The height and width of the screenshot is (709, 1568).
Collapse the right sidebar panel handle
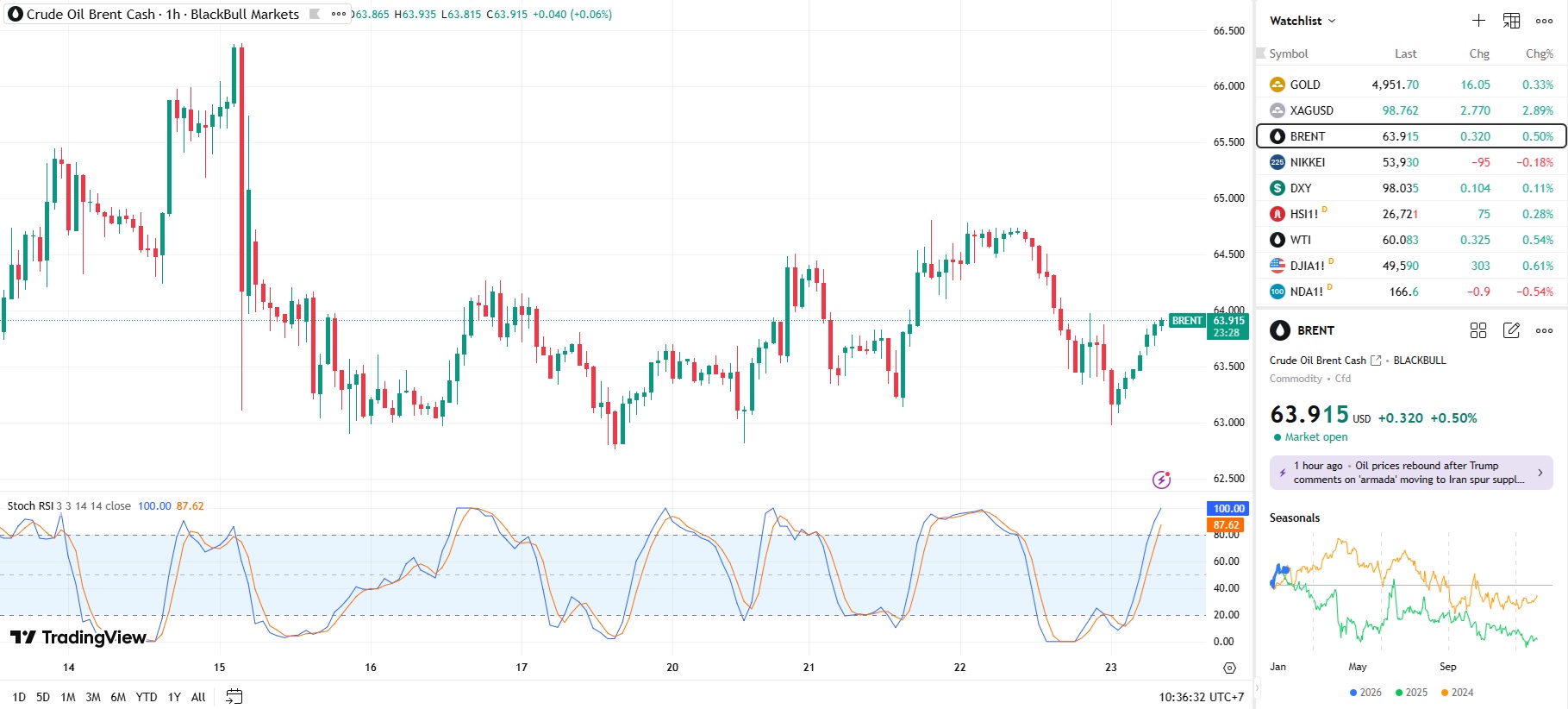pyautogui.click(x=1257, y=688)
